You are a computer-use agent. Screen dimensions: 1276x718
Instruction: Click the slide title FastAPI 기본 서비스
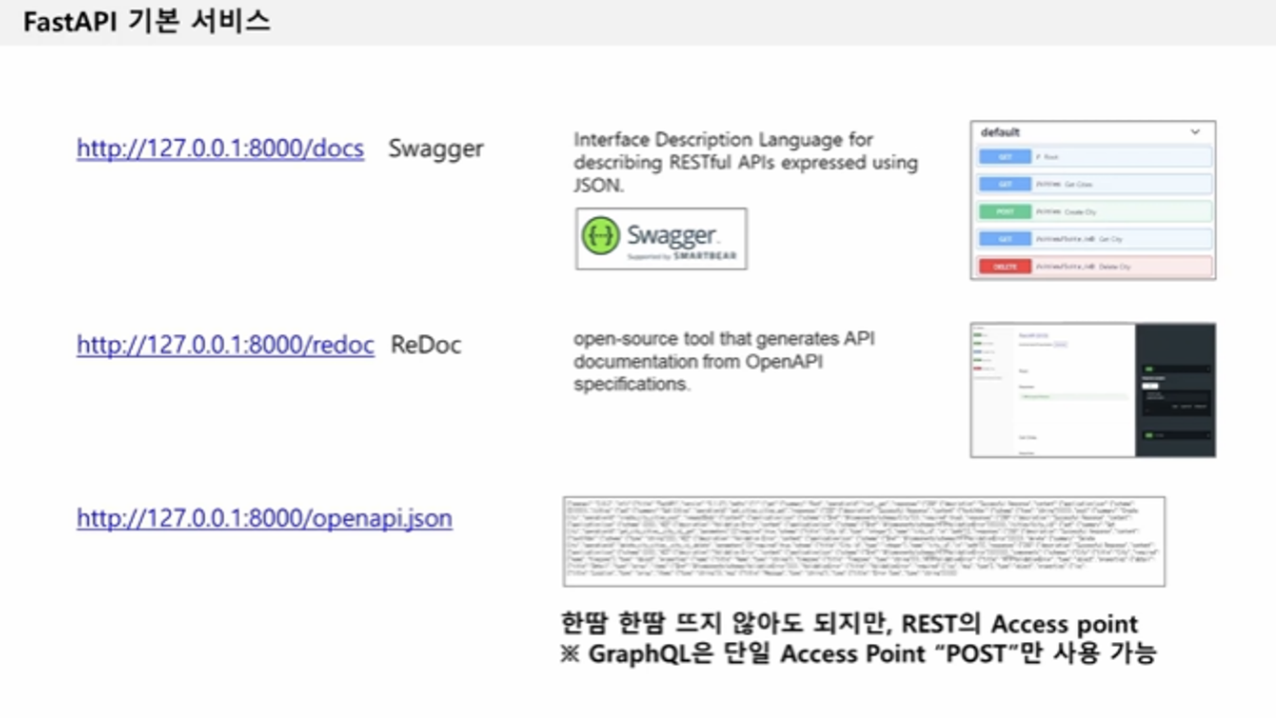coord(147,22)
